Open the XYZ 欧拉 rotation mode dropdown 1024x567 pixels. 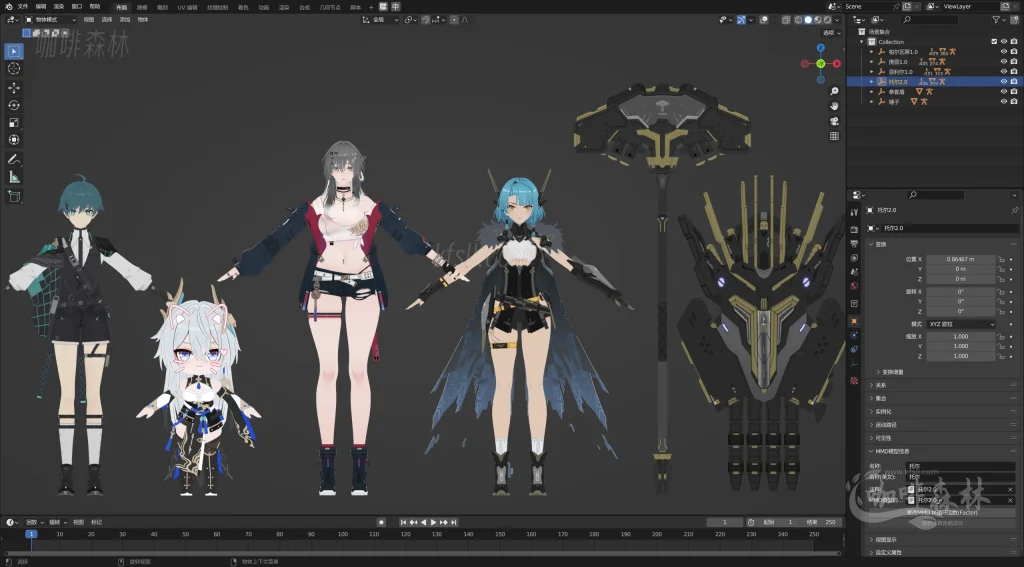coord(961,324)
